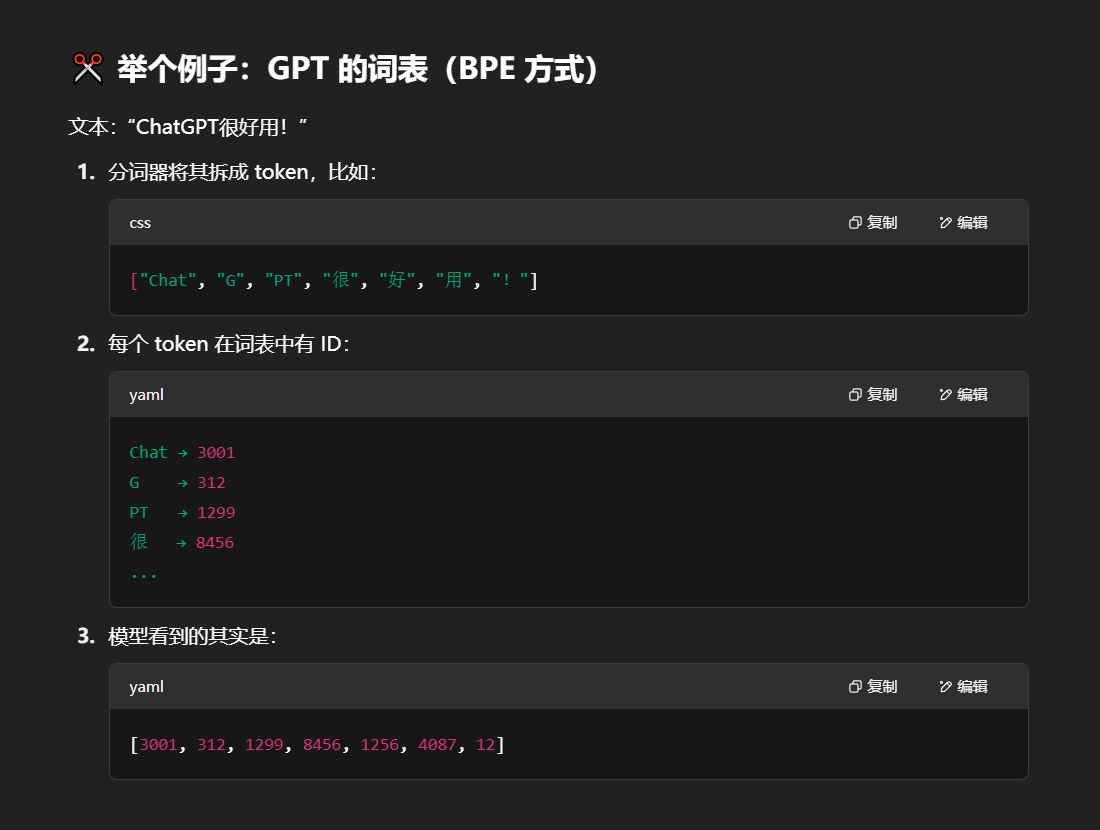Click the "PT" string in token array
The image size is (1100, 830).
pos(283,281)
